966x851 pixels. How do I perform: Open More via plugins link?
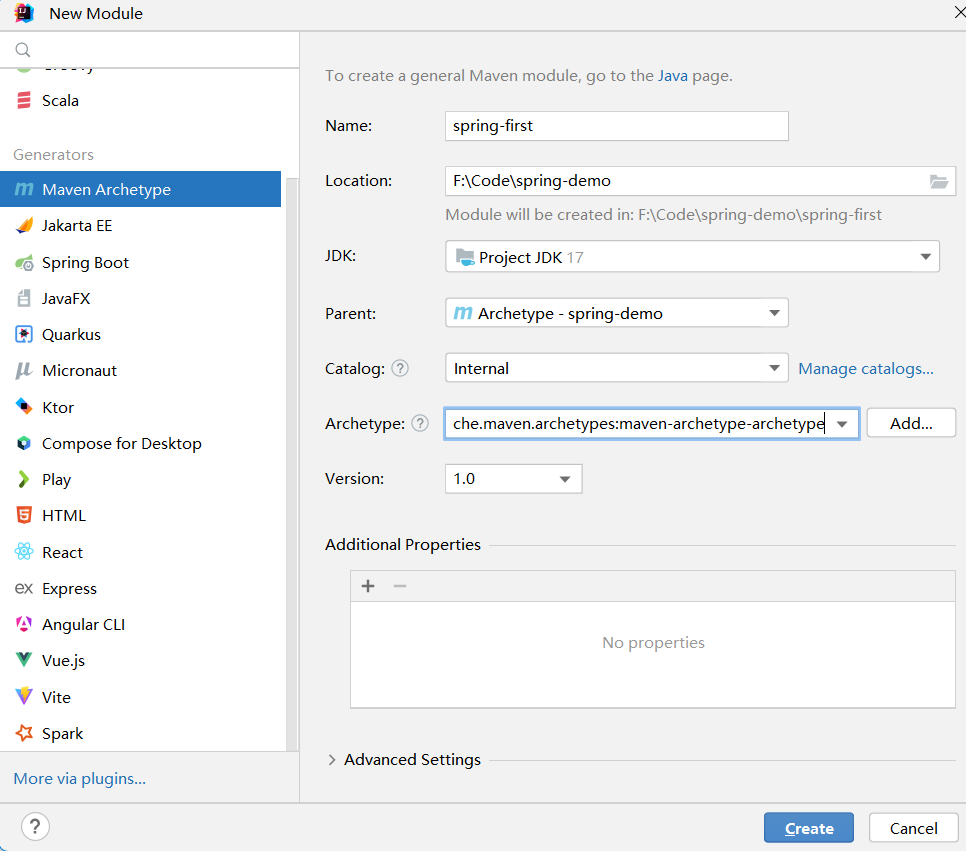[x=79, y=778]
